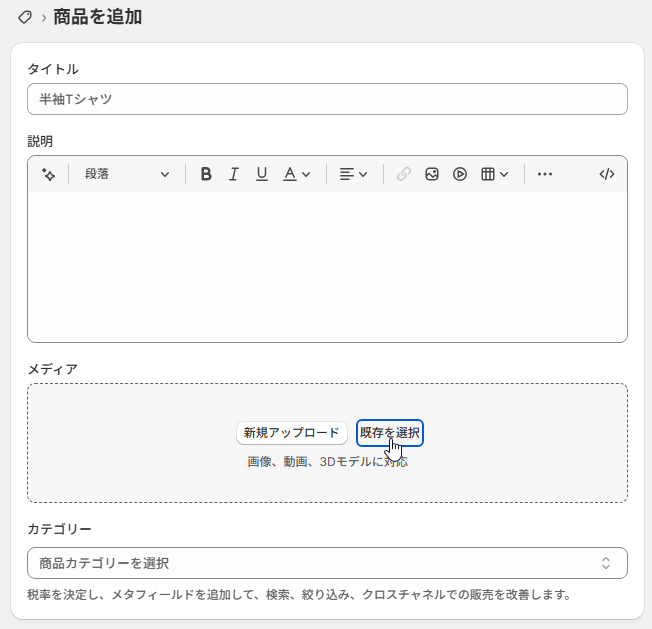Click the 既存を選択 button
Screen dimensions: 652x629
point(390,433)
